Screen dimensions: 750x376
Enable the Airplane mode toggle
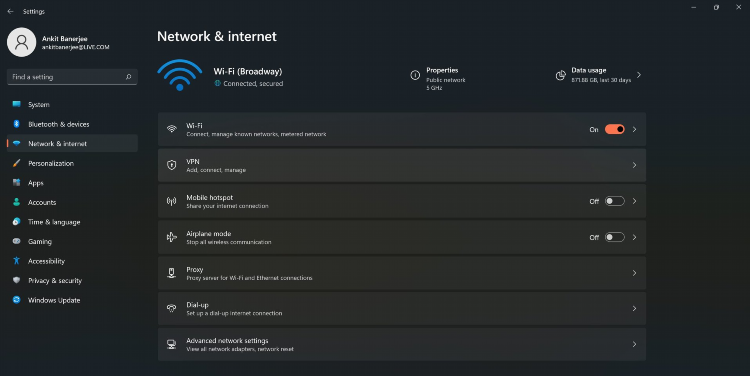click(615, 237)
